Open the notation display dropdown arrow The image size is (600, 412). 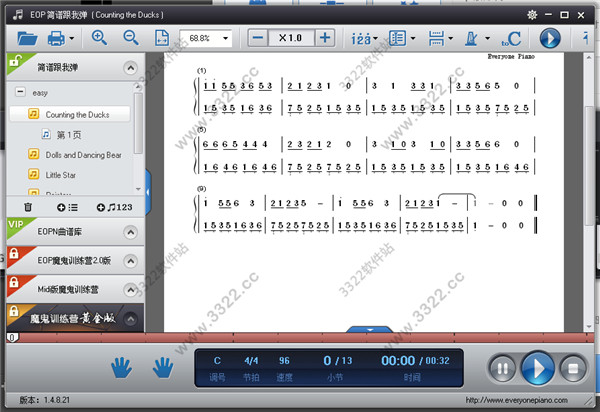coord(375,38)
